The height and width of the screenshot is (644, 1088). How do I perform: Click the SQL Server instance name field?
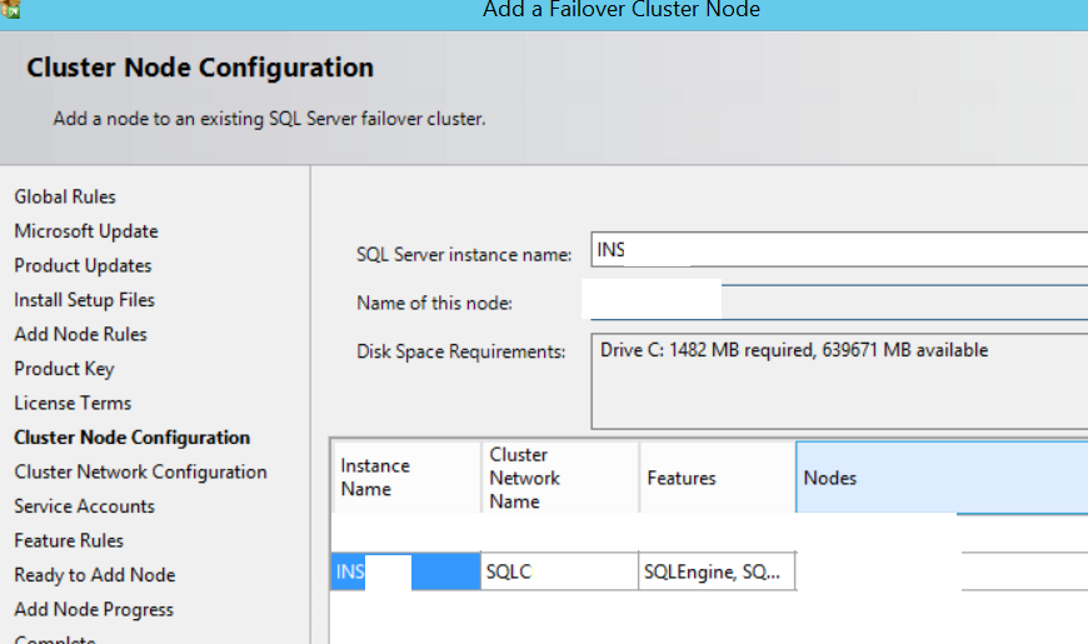click(840, 250)
